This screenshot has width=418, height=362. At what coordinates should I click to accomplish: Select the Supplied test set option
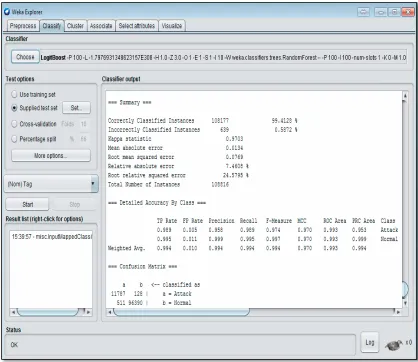(34, 108)
